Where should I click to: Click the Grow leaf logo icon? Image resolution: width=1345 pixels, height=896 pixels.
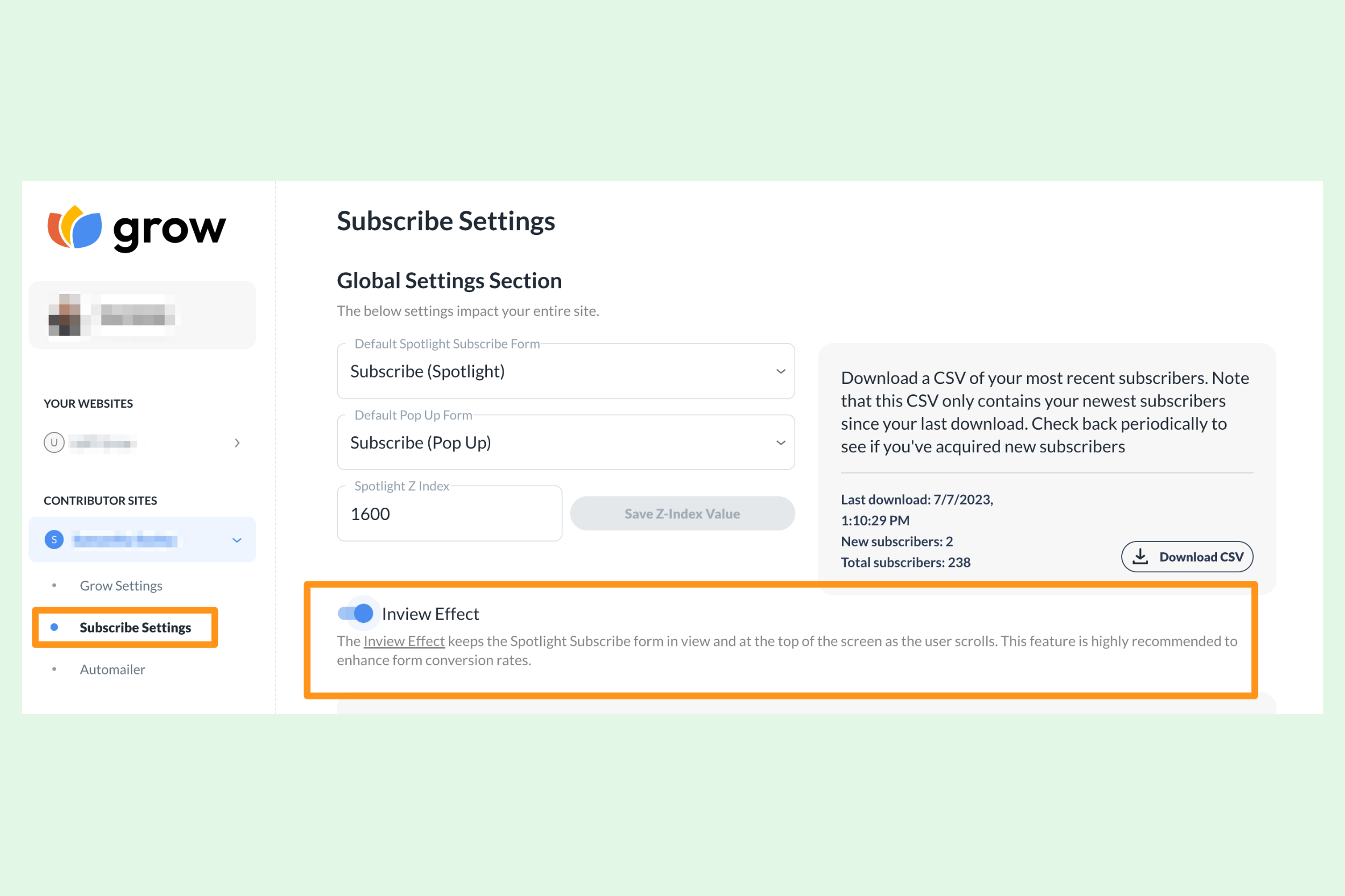click(74, 227)
